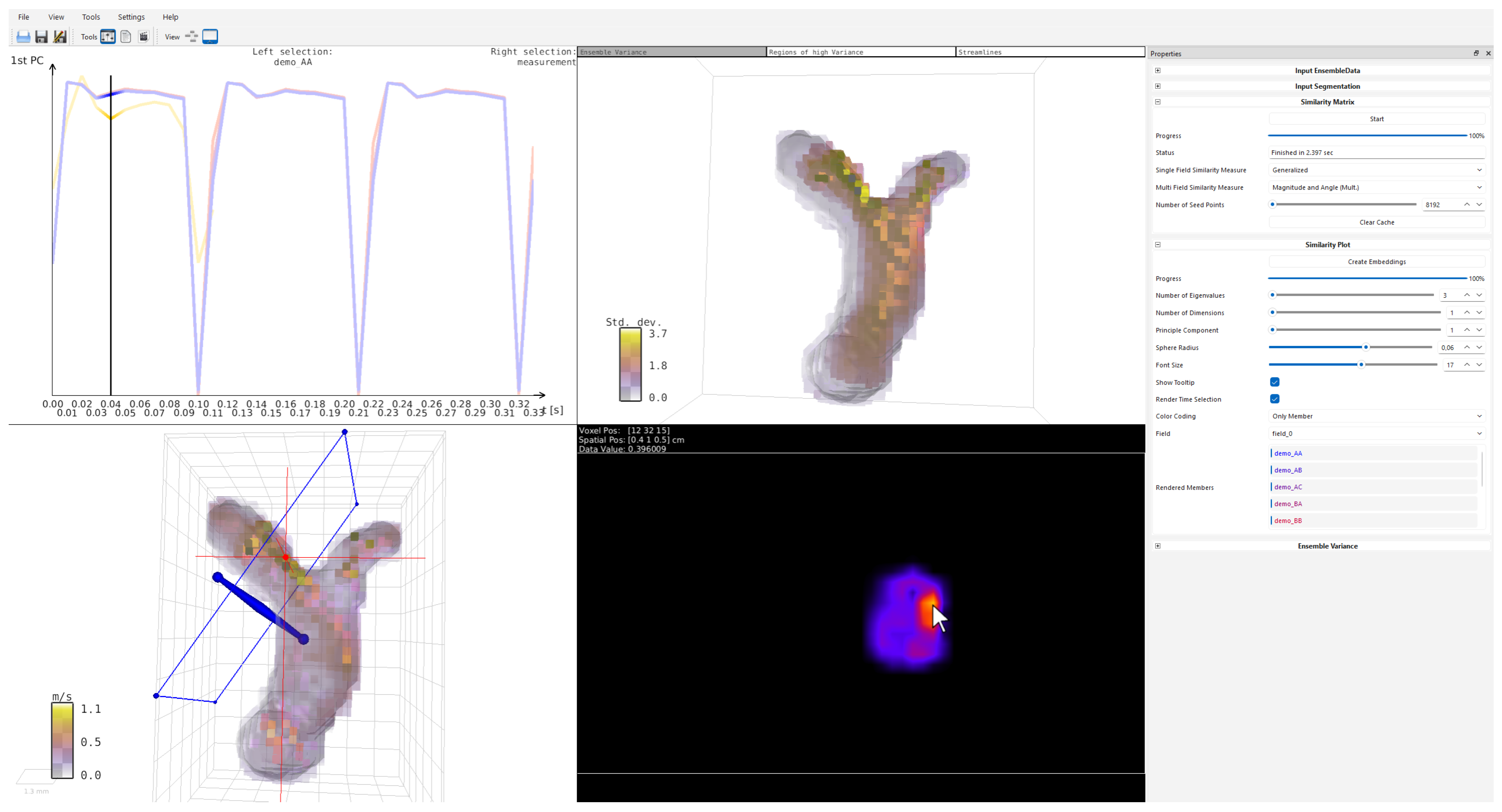Close the Properties panel
1502x812 pixels.
tap(1489, 53)
